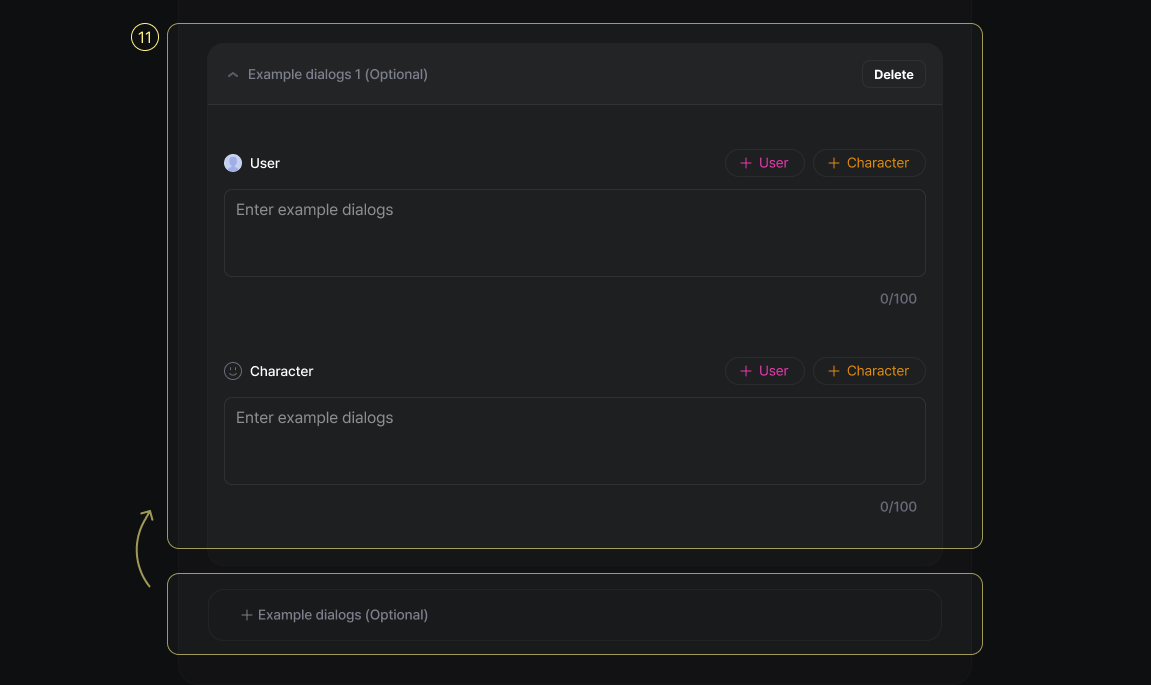The image size is (1151, 685).
Task: Click the yellow circled number 11 badge
Action: [145, 38]
